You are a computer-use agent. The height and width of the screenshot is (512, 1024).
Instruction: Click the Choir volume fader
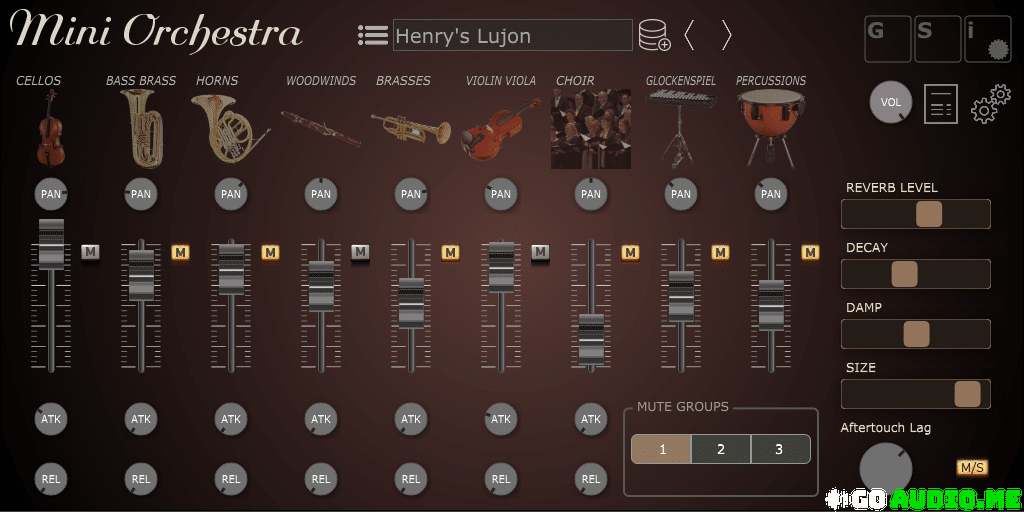[592, 339]
